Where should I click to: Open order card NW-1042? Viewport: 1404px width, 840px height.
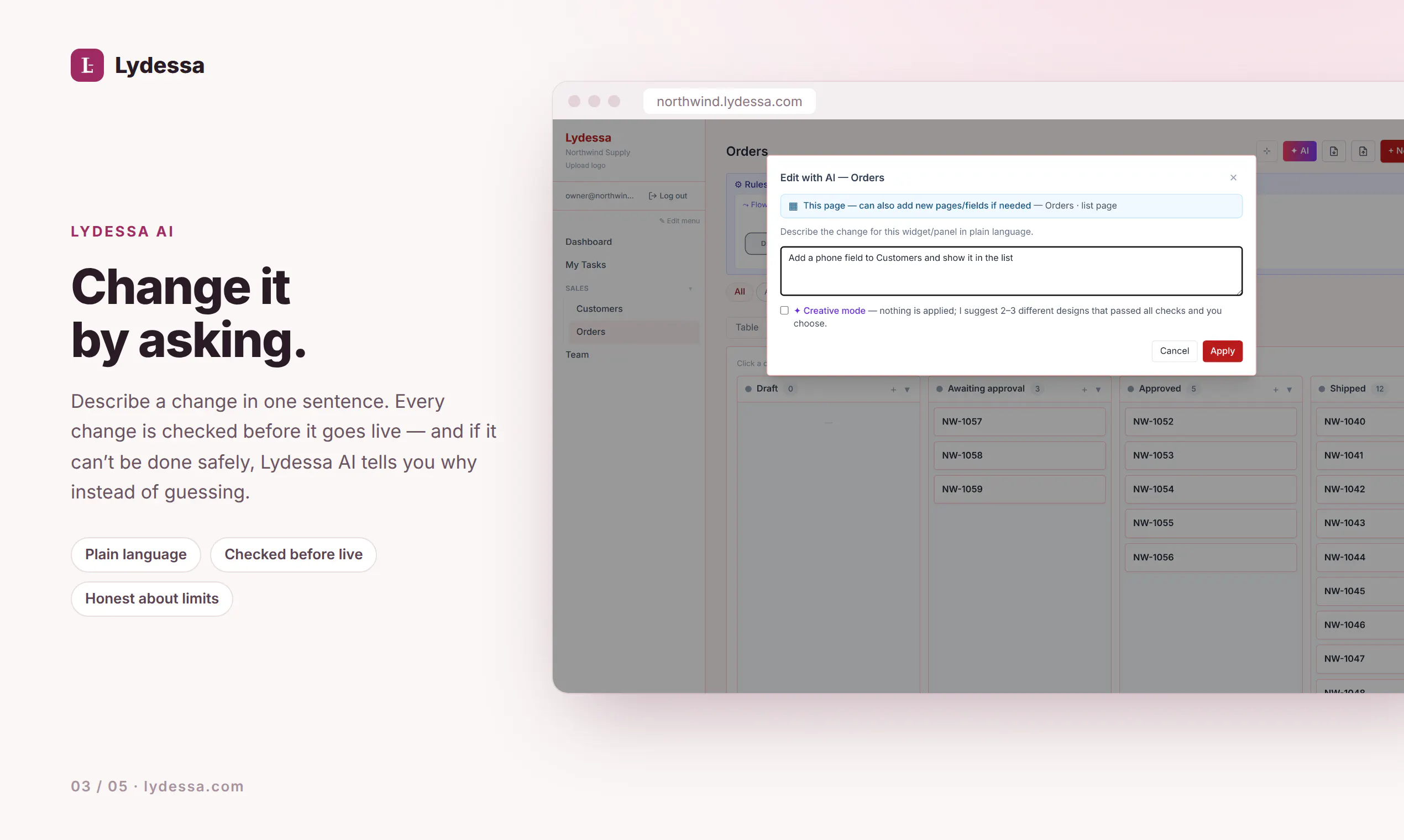coord(1360,489)
